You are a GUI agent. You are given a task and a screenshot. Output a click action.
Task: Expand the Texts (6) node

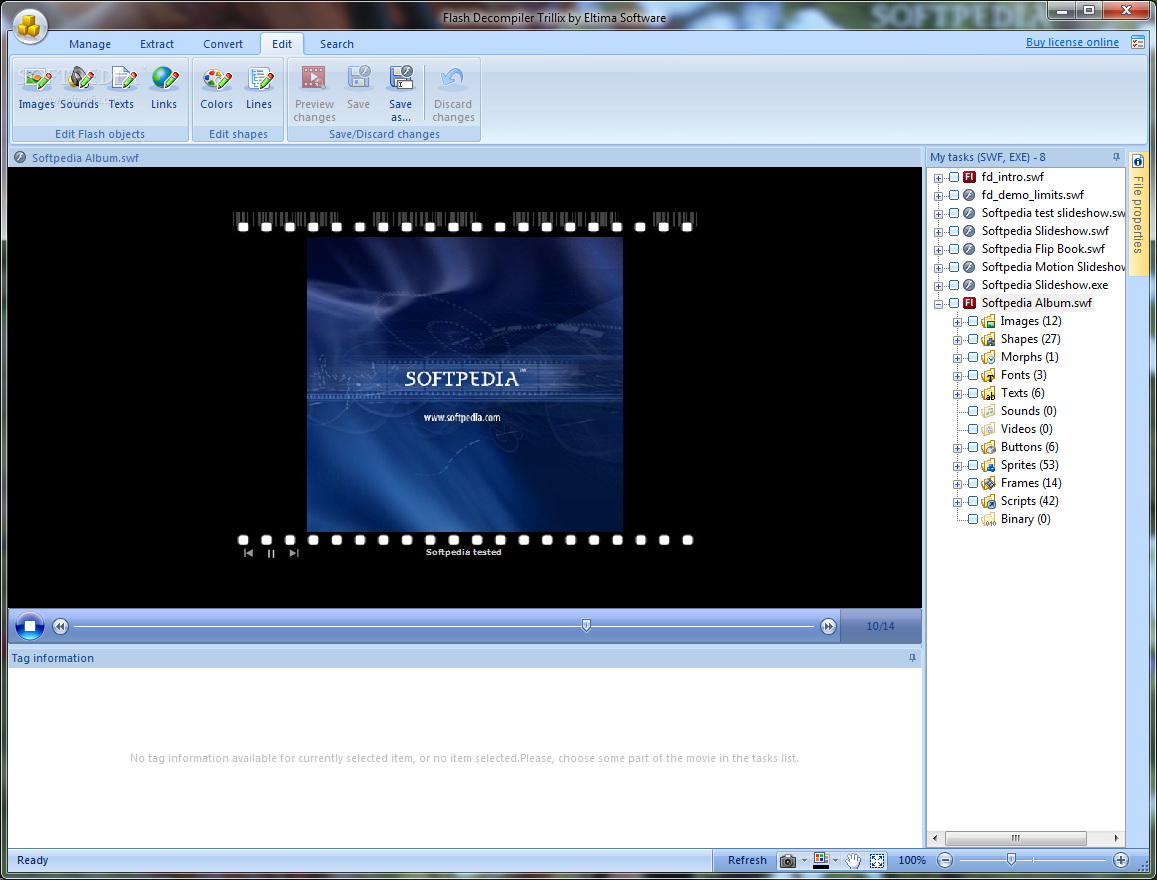tap(957, 394)
